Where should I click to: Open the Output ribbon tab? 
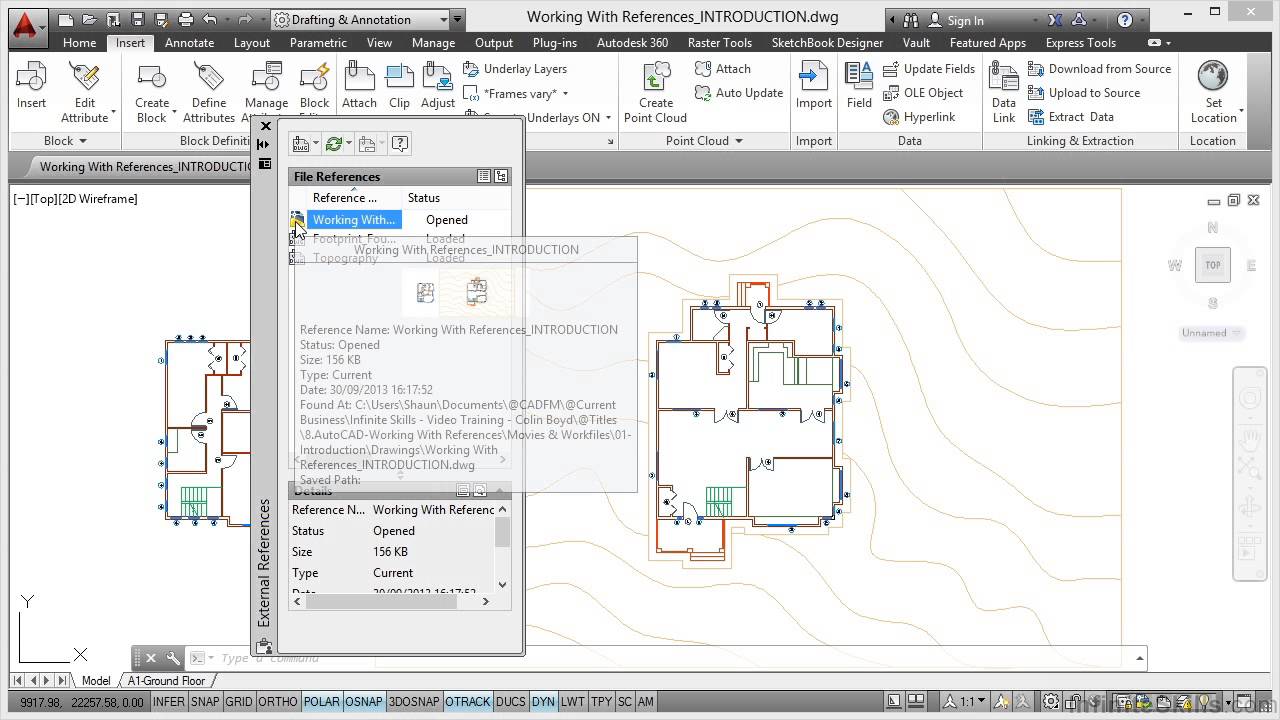494,43
